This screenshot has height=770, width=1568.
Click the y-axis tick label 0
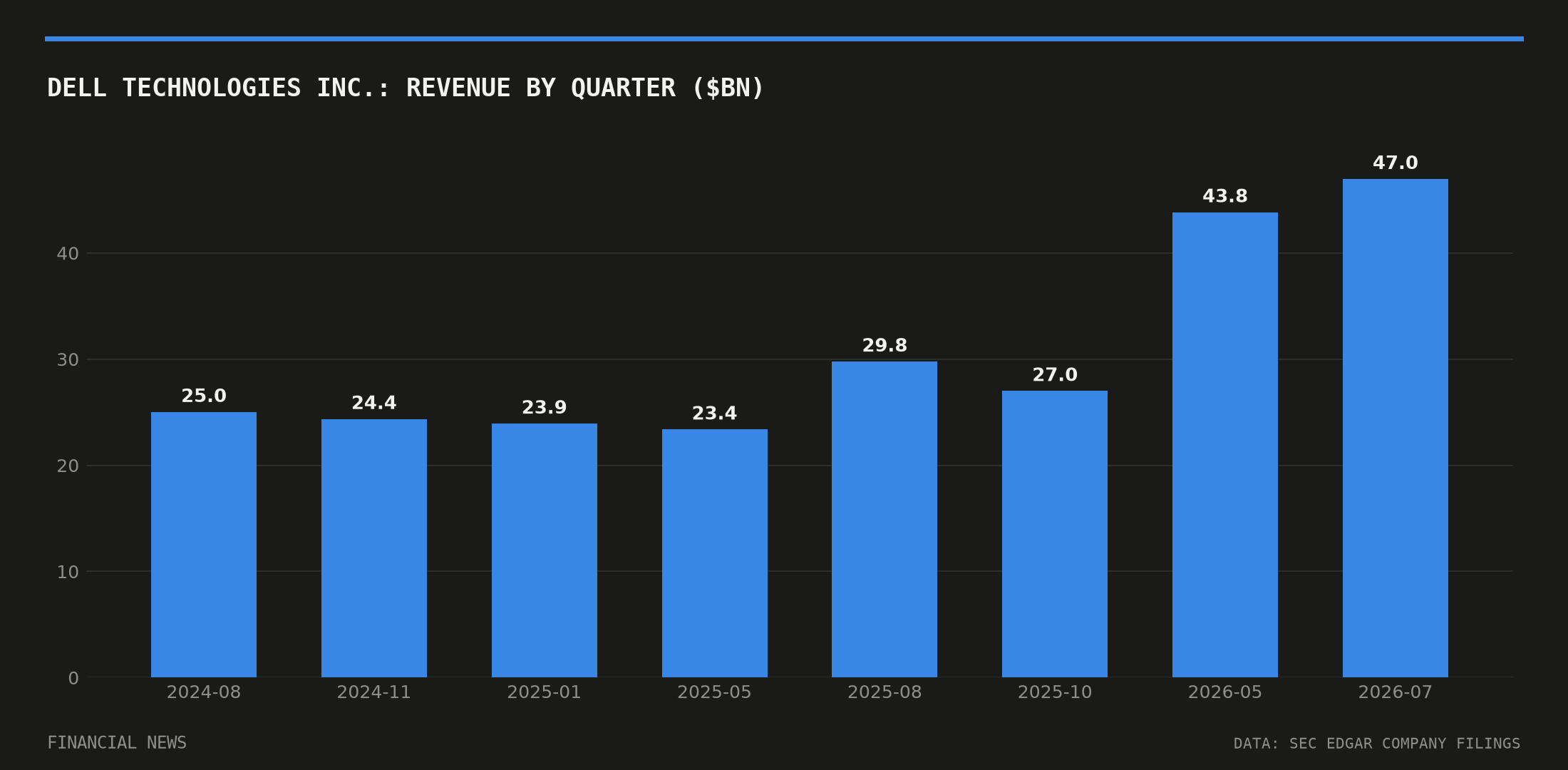73,678
